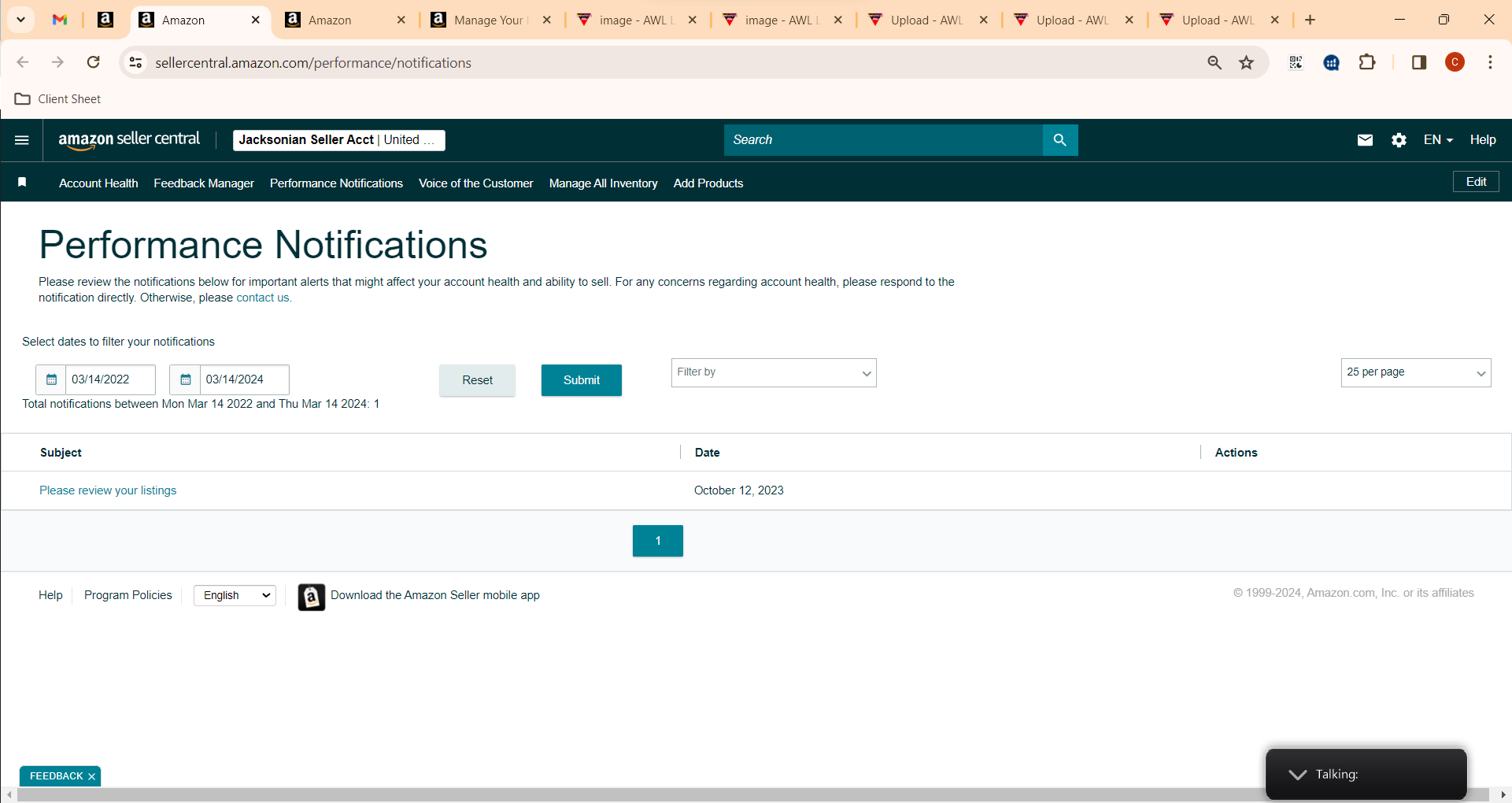Open Voice of the Customer menu item
Viewport: 1512px width, 803px height.
tap(476, 183)
